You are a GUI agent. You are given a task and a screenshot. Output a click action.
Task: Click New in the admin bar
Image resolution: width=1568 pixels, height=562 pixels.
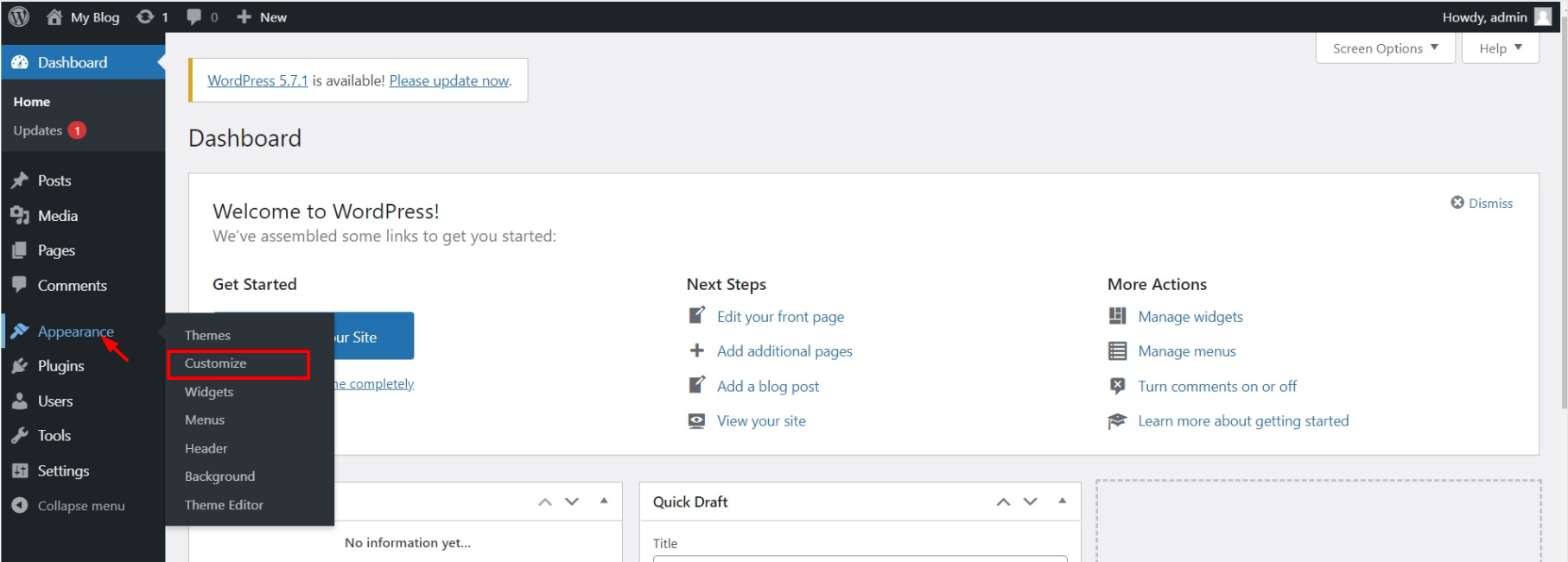pos(273,16)
